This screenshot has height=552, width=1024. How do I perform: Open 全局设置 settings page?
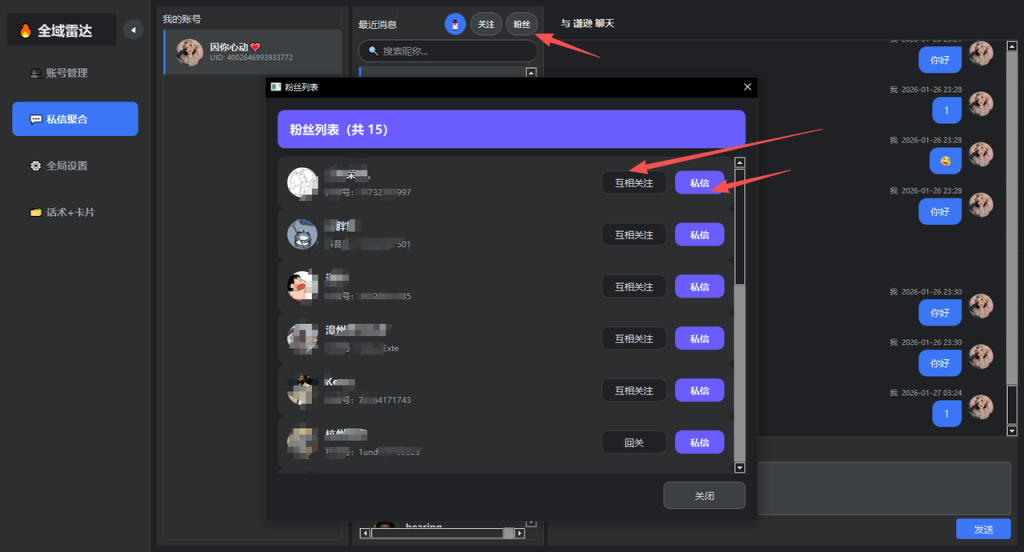coord(67,166)
